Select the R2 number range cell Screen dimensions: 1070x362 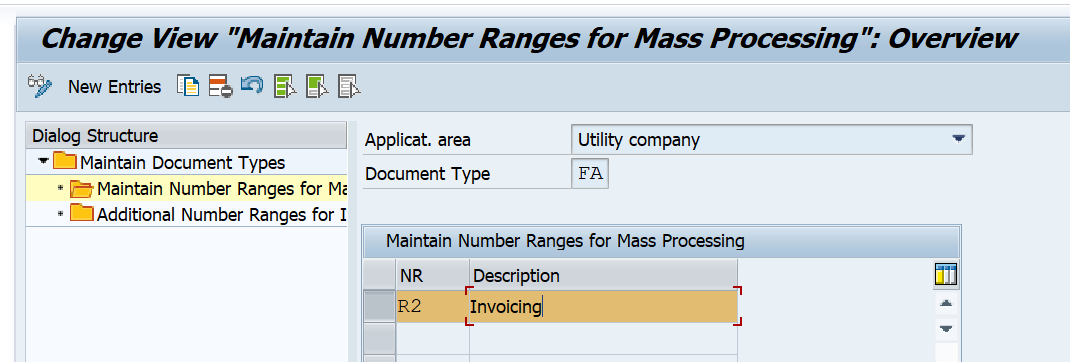[x=433, y=307]
